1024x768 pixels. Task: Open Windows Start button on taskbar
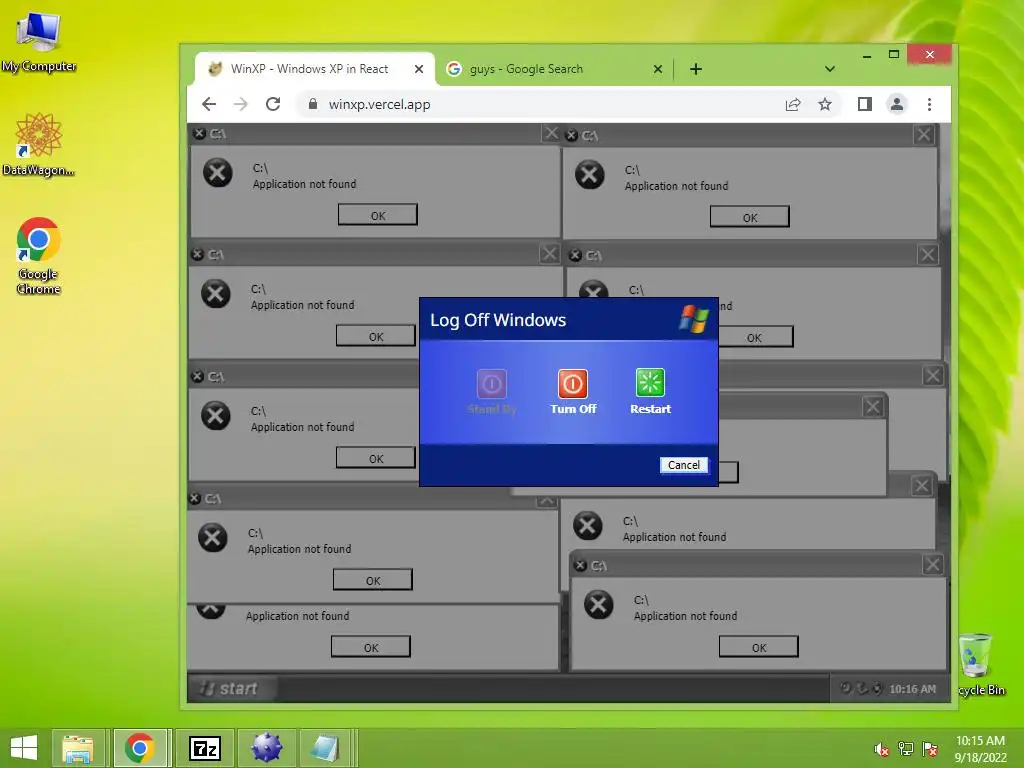coord(24,748)
